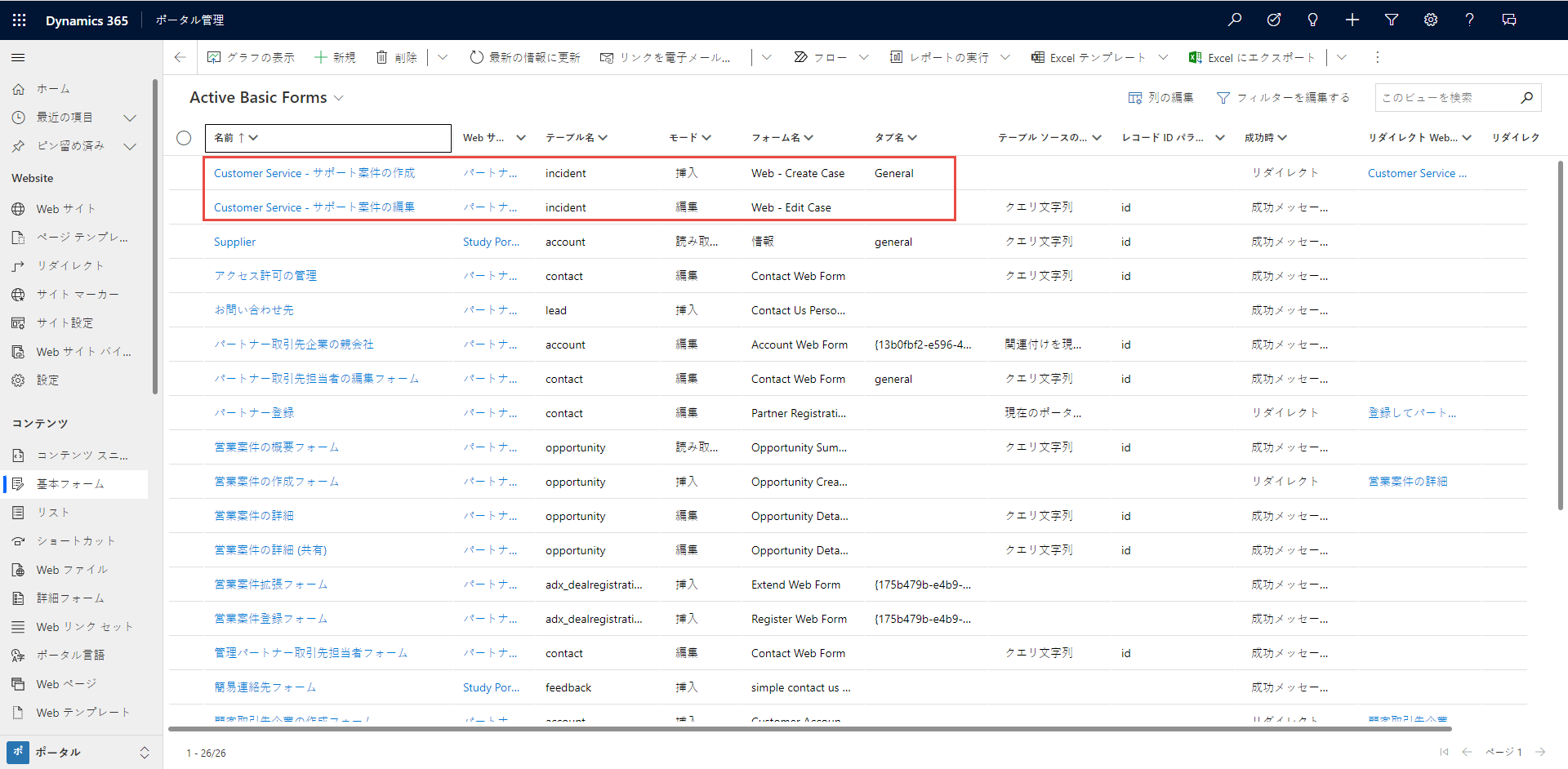Expand 最近の項目 in the sidebar
The height and width of the screenshot is (769, 1568).
coord(129,118)
